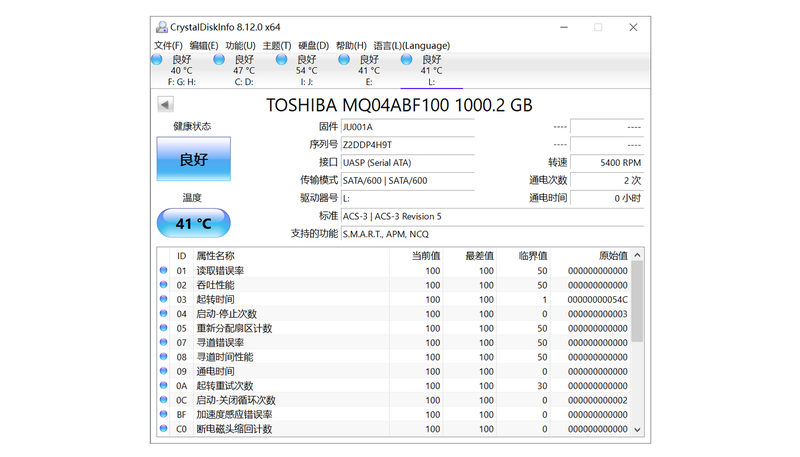The width and height of the screenshot is (800, 457).
Task: Click status dot for attribute 08 寻道时间性能
Action: tap(163, 357)
